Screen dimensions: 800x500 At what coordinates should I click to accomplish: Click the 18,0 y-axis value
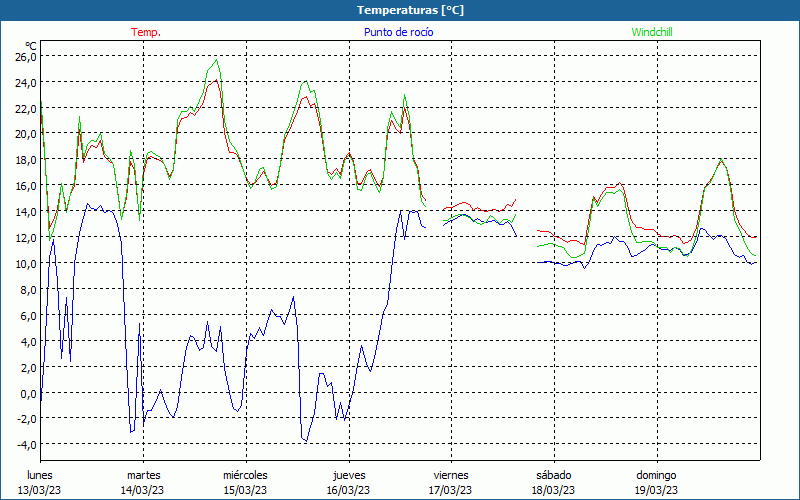pyautogui.click(x=26, y=160)
